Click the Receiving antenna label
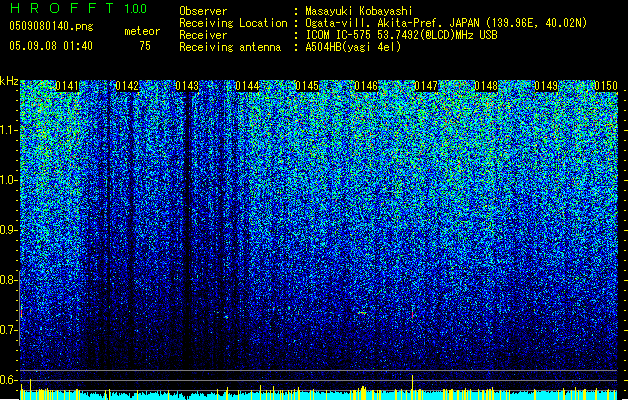Viewport: 629px width, 400px height. tap(230, 47)
